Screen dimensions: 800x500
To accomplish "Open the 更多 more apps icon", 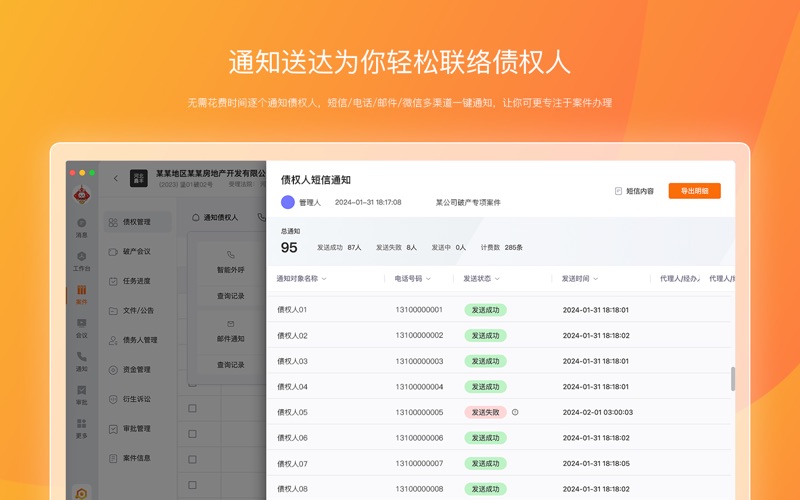I will pyautogui.click(x=82, y=429).
